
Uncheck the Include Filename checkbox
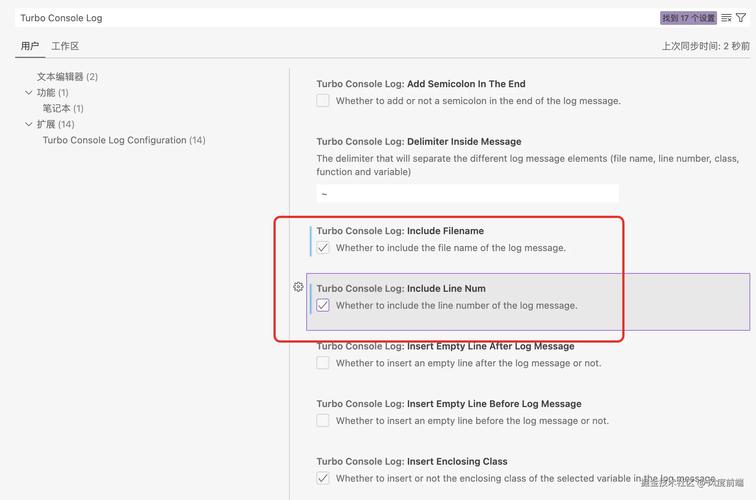pos(323,248)
